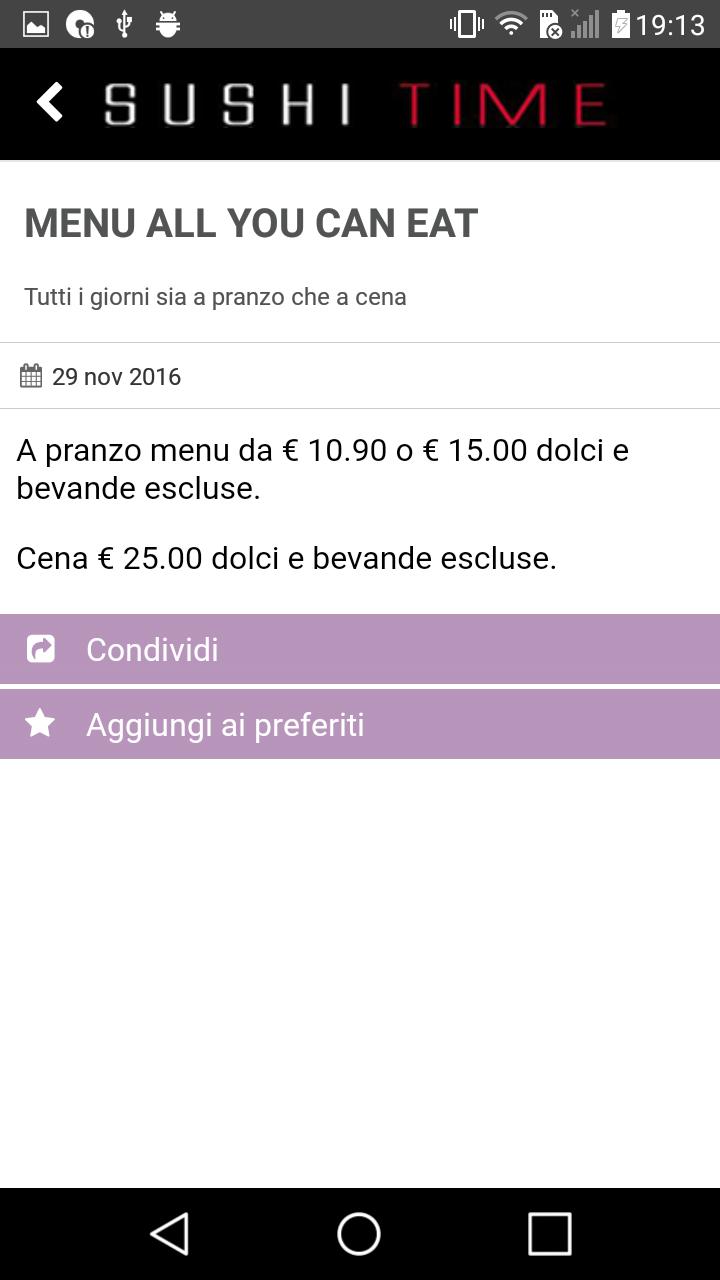This screenshot has height=1280, width=720.
Task: Tap the Cena € 25.00 text line
Action: (286, 558)
